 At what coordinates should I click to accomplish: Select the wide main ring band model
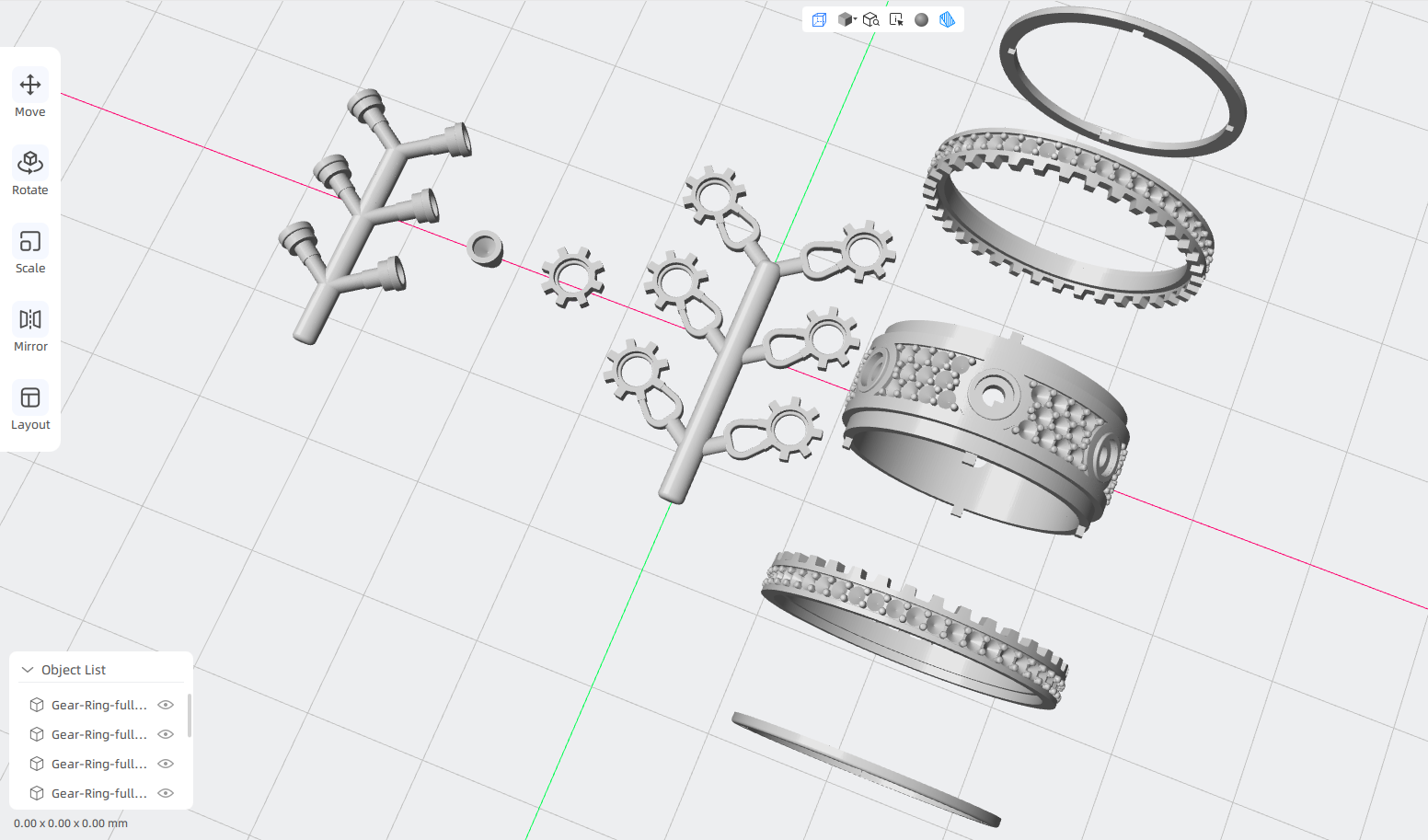(x=985, y=427)
